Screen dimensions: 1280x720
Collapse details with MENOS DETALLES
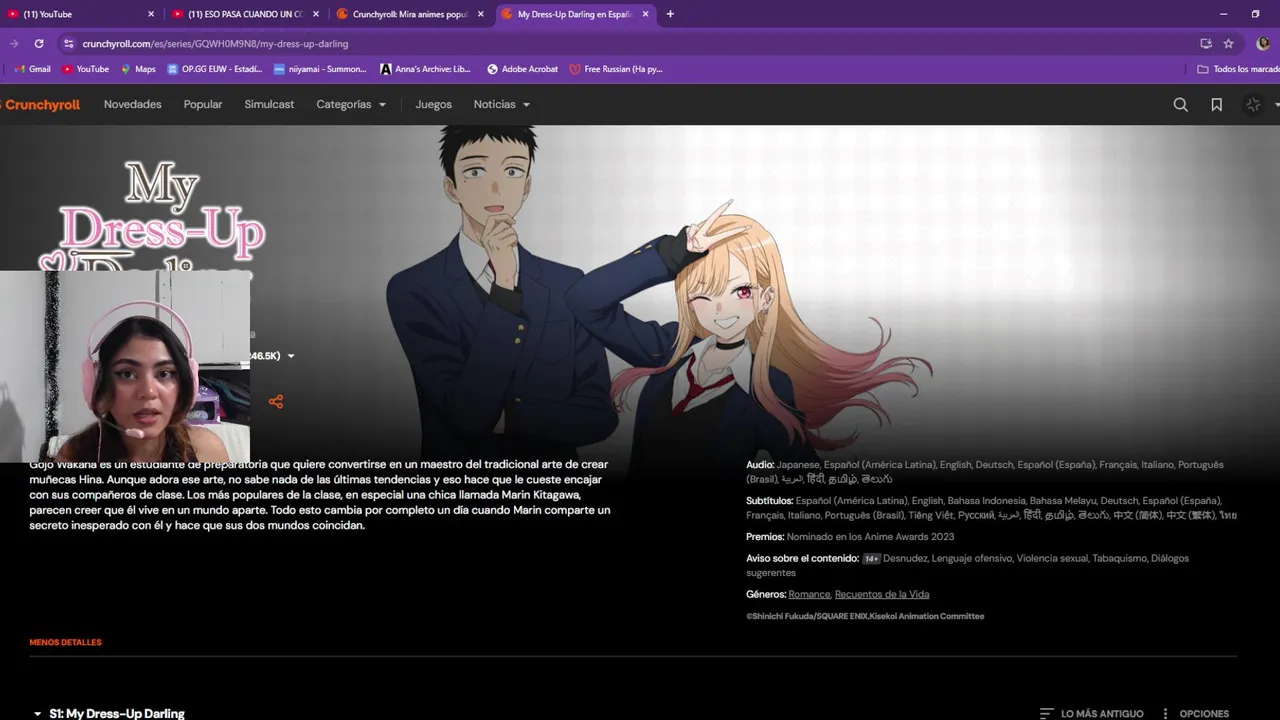(66, 642)
